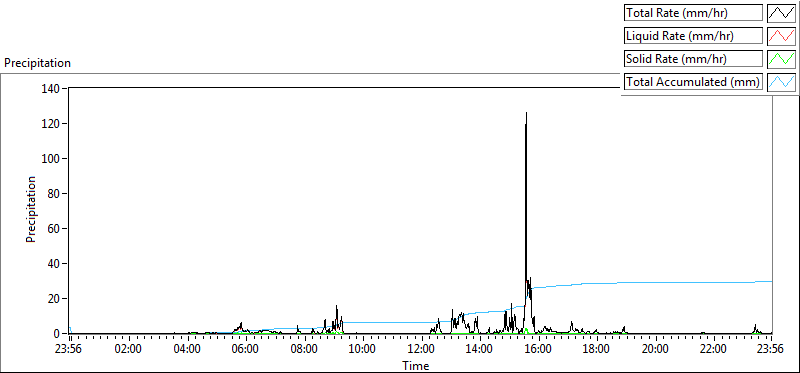Screen dimensions: 800x373
Task: Click the 18:00 time axis label
Action: click(x=596, y=349)
